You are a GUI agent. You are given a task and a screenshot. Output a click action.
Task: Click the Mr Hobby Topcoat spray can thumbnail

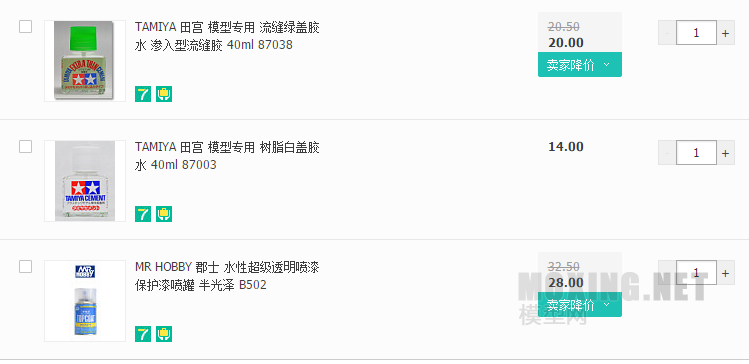85,300
